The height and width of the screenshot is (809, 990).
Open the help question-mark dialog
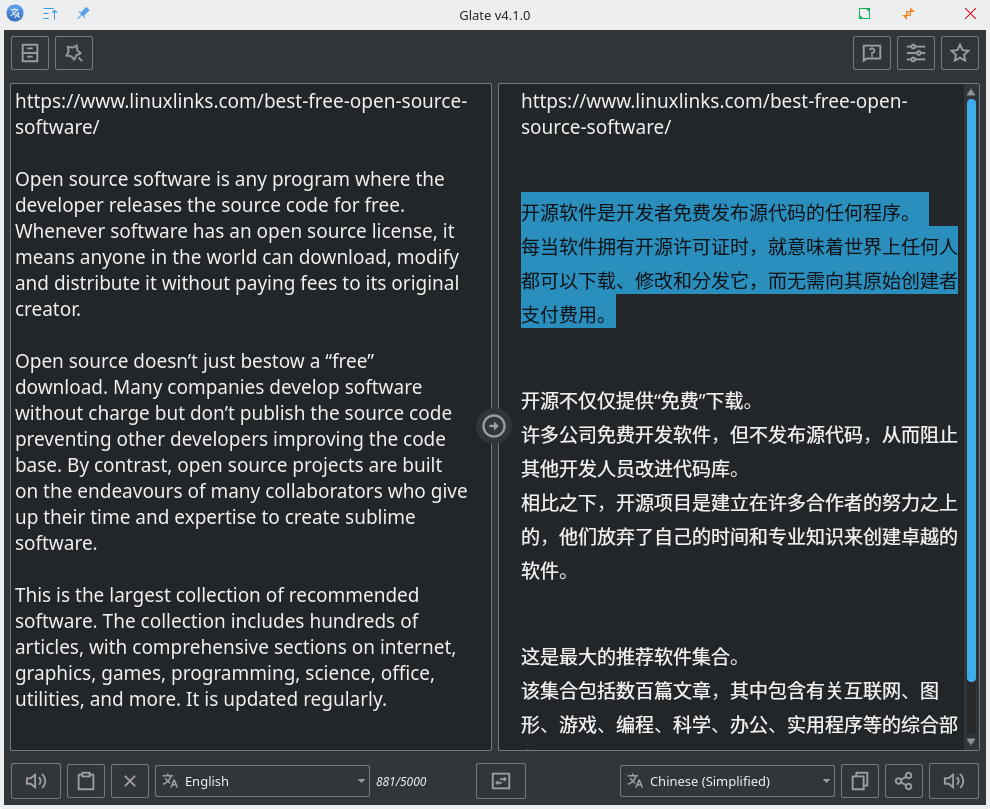[872, 53]
